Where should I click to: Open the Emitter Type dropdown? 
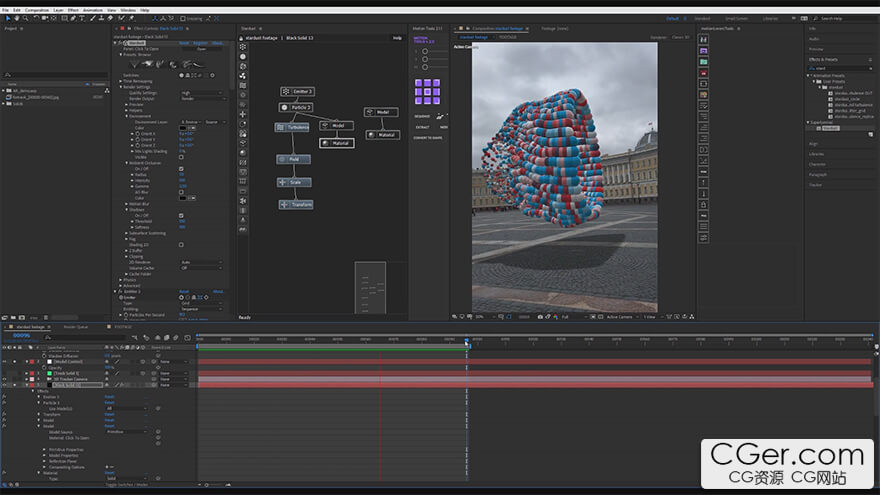201,303
